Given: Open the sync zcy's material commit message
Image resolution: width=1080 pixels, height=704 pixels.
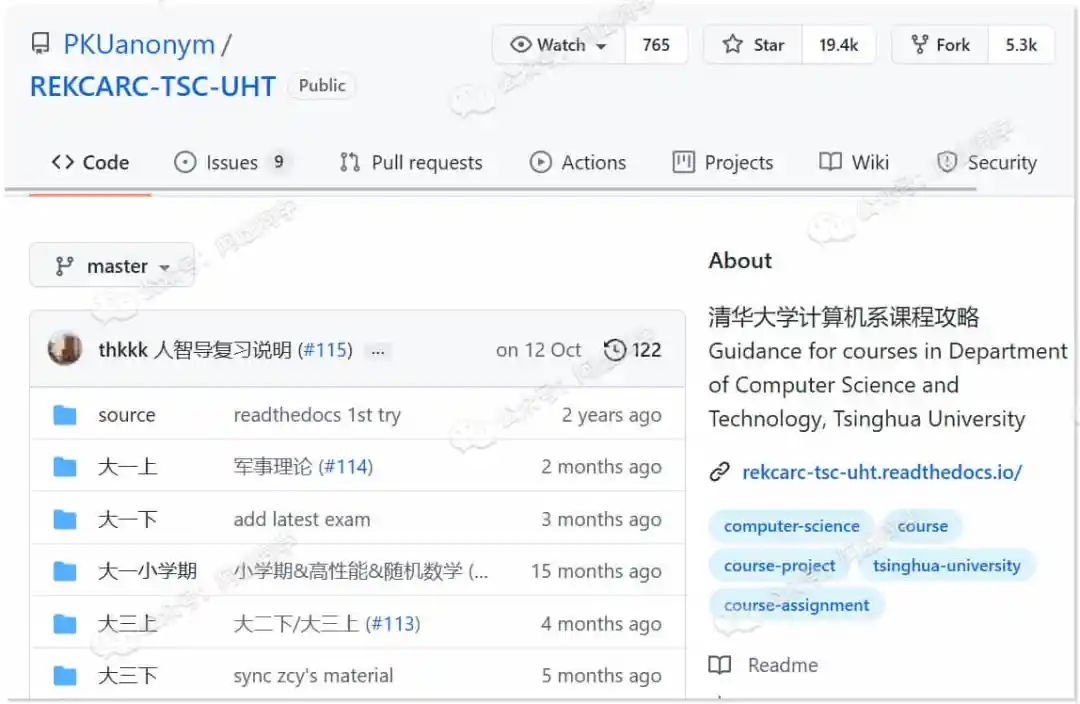Looking at the screenshot, I should pyautogui.click(x=313, y=676).
